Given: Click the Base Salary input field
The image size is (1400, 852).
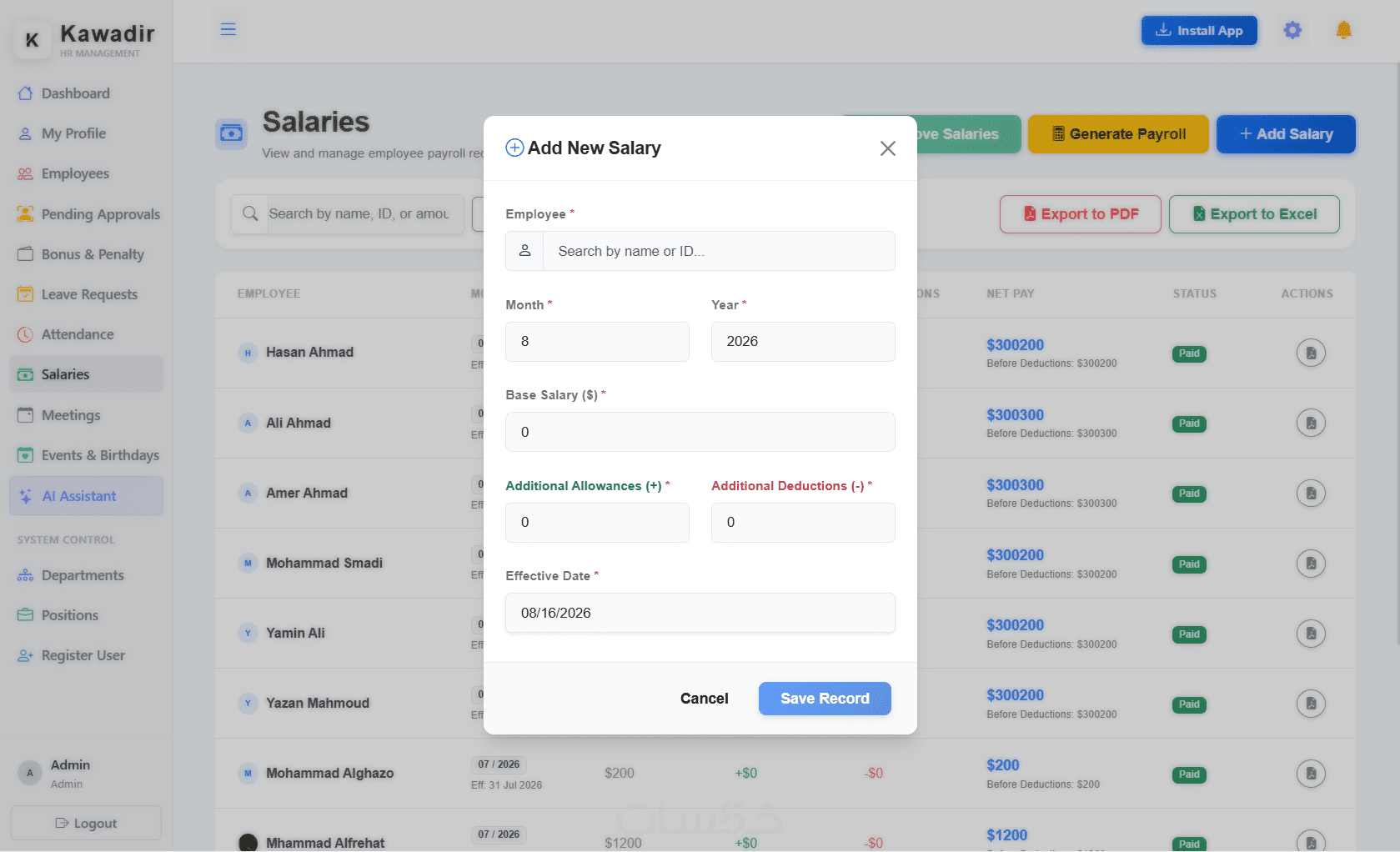Looking at the screenshot, I should [x=700, y=432].
